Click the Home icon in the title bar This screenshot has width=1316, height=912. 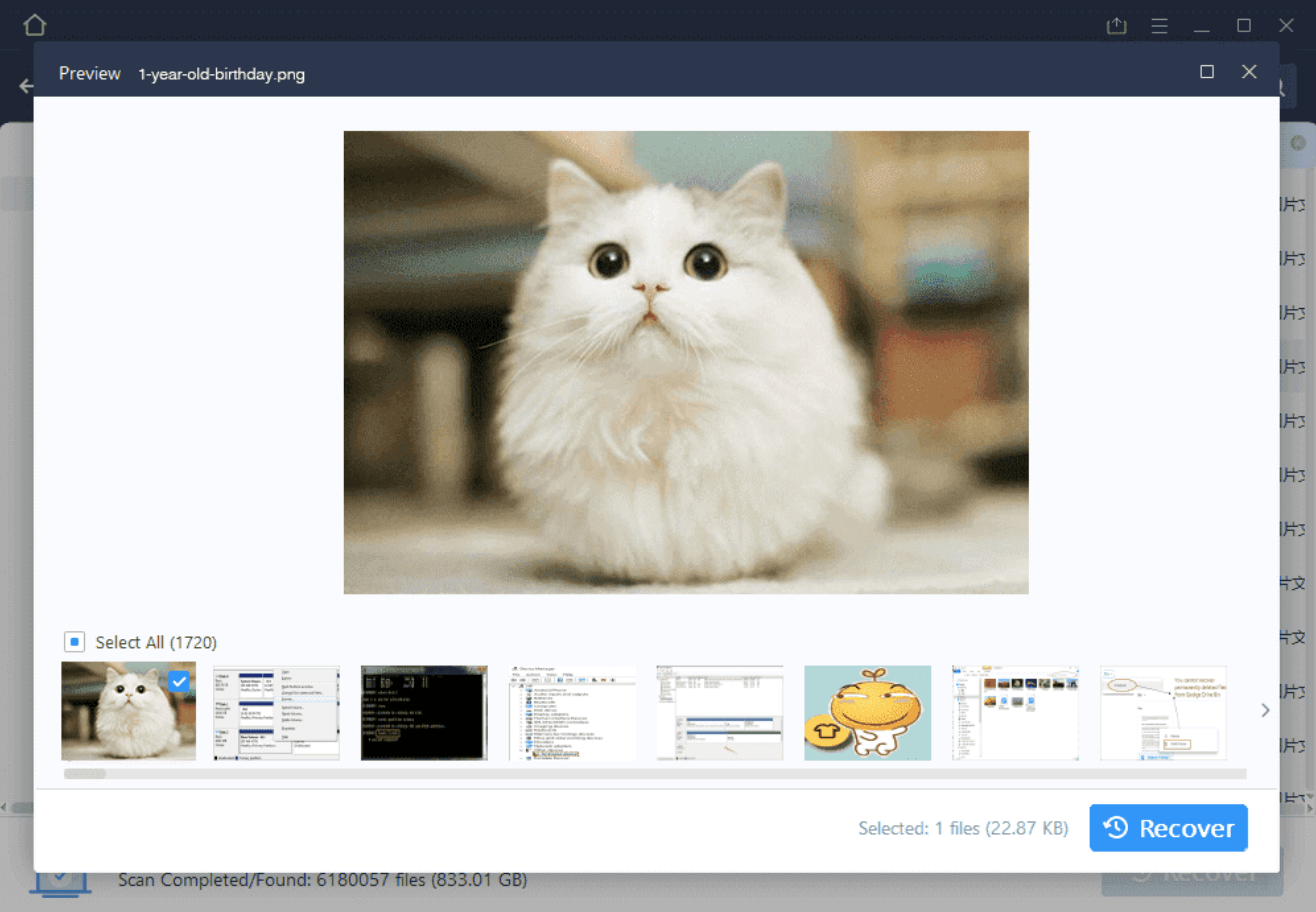34,25
